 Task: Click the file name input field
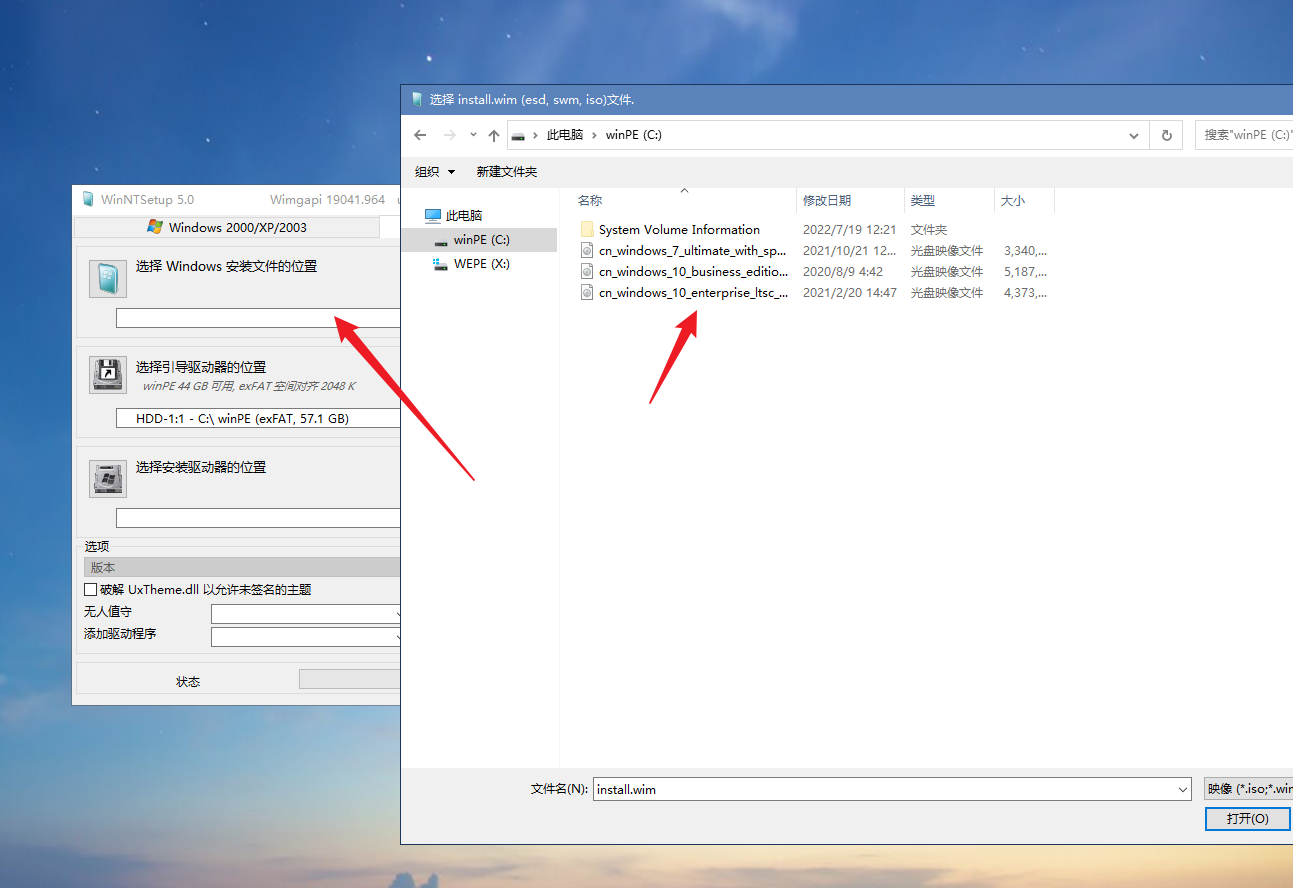[880, 790]
